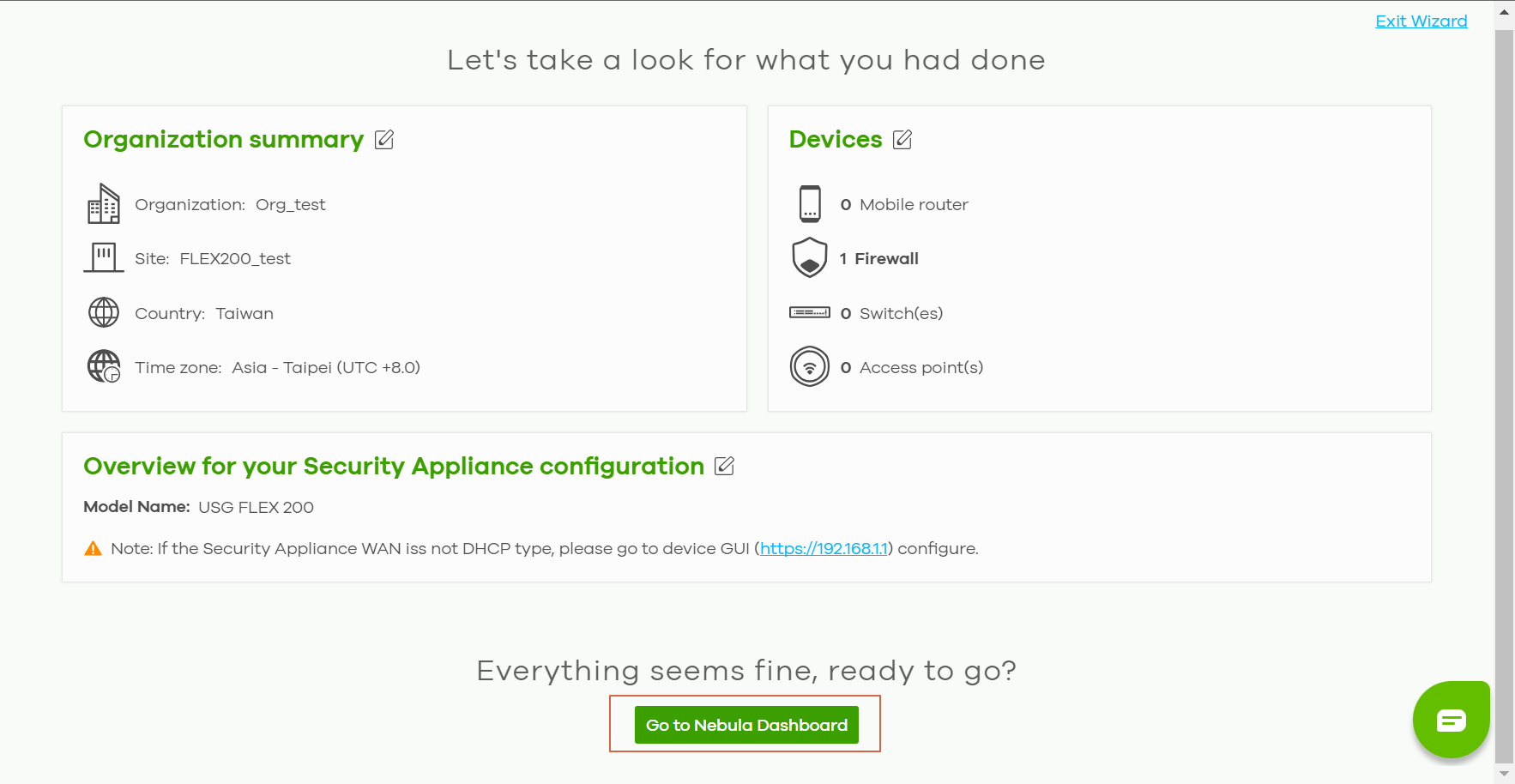Image resolution: width=1515 pixels, height=784 pixels.
Task: Click the Time zone globe-clock icon
Action: click(104, 366)
